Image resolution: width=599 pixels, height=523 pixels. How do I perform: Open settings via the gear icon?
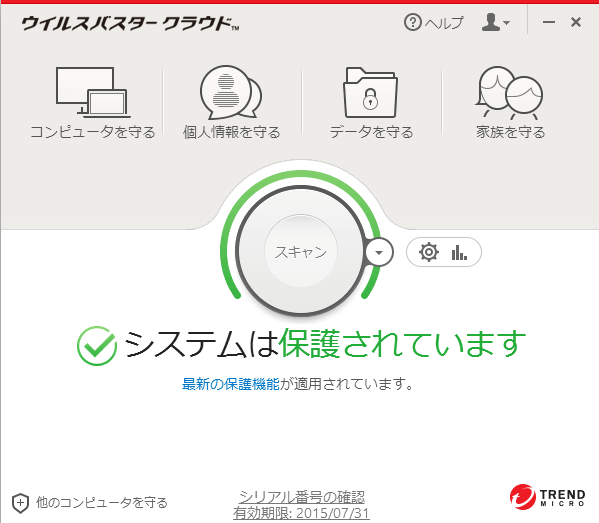[429, 252]
